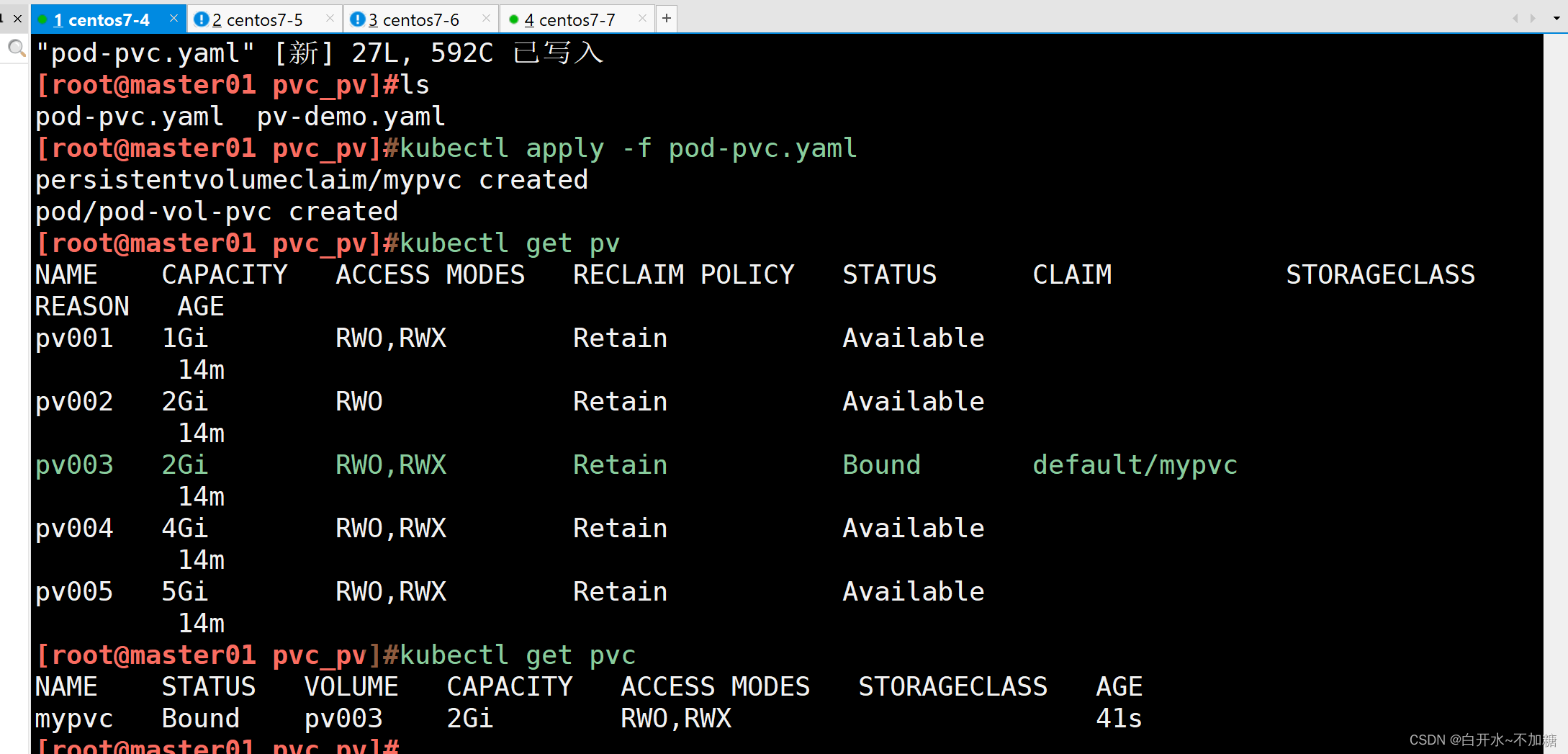Click the 'pod/pod-vol-pvc created' output line
Image resolution: width=1568 pixels, height=754 pixels.
217,212
